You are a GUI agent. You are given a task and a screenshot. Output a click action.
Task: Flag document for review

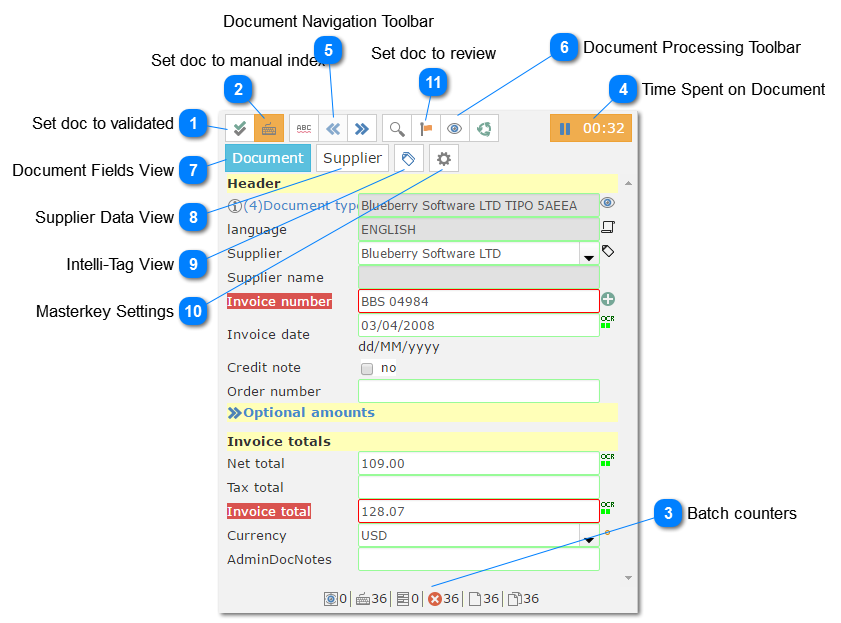click(x=426, y=128)
